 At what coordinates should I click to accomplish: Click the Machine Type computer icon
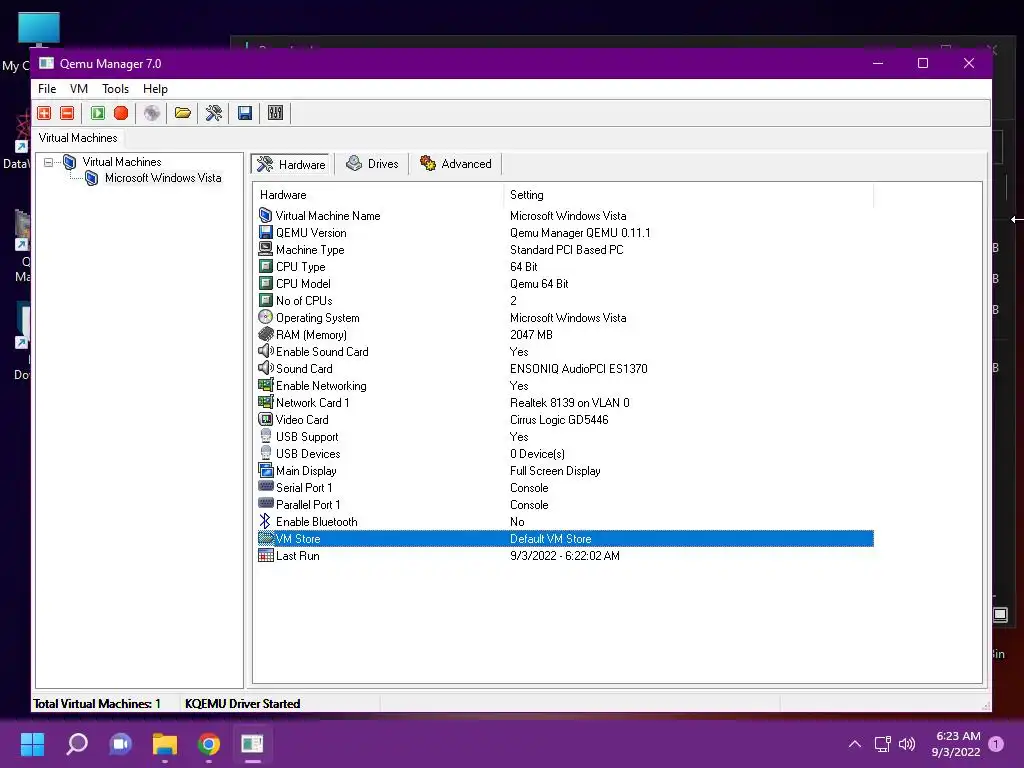(x=265, y=249)
